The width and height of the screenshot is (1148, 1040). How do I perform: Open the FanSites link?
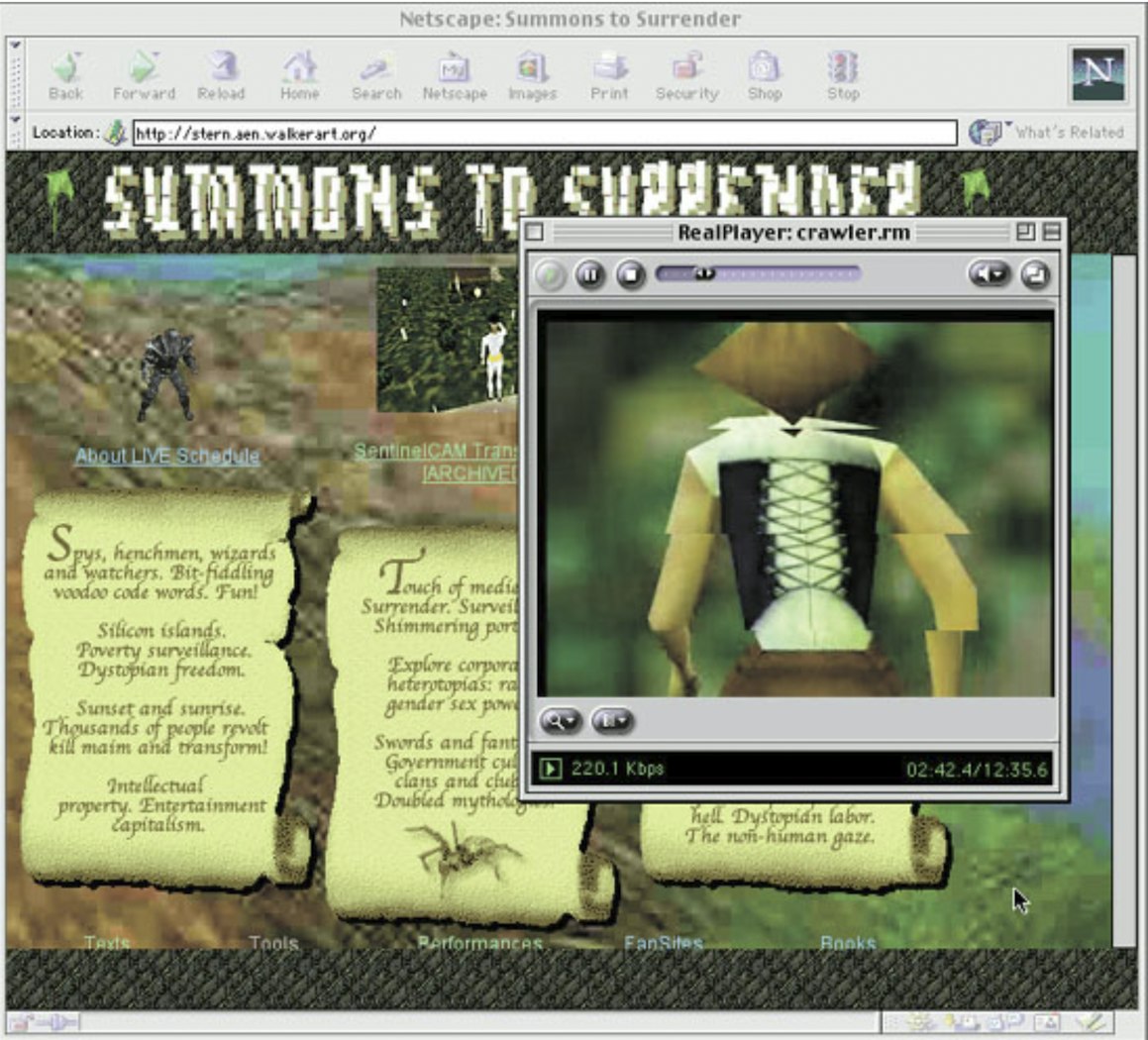[664, 942]
